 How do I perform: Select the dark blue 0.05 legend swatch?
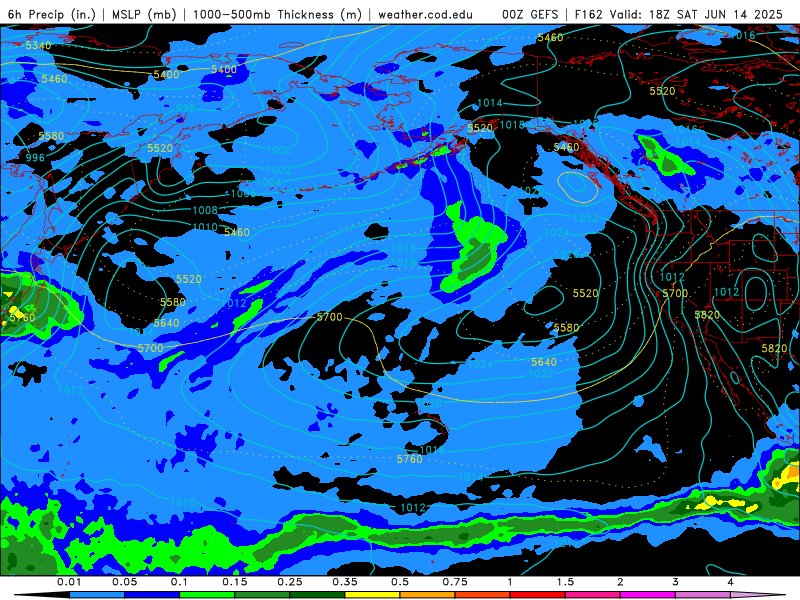point(152,595)
